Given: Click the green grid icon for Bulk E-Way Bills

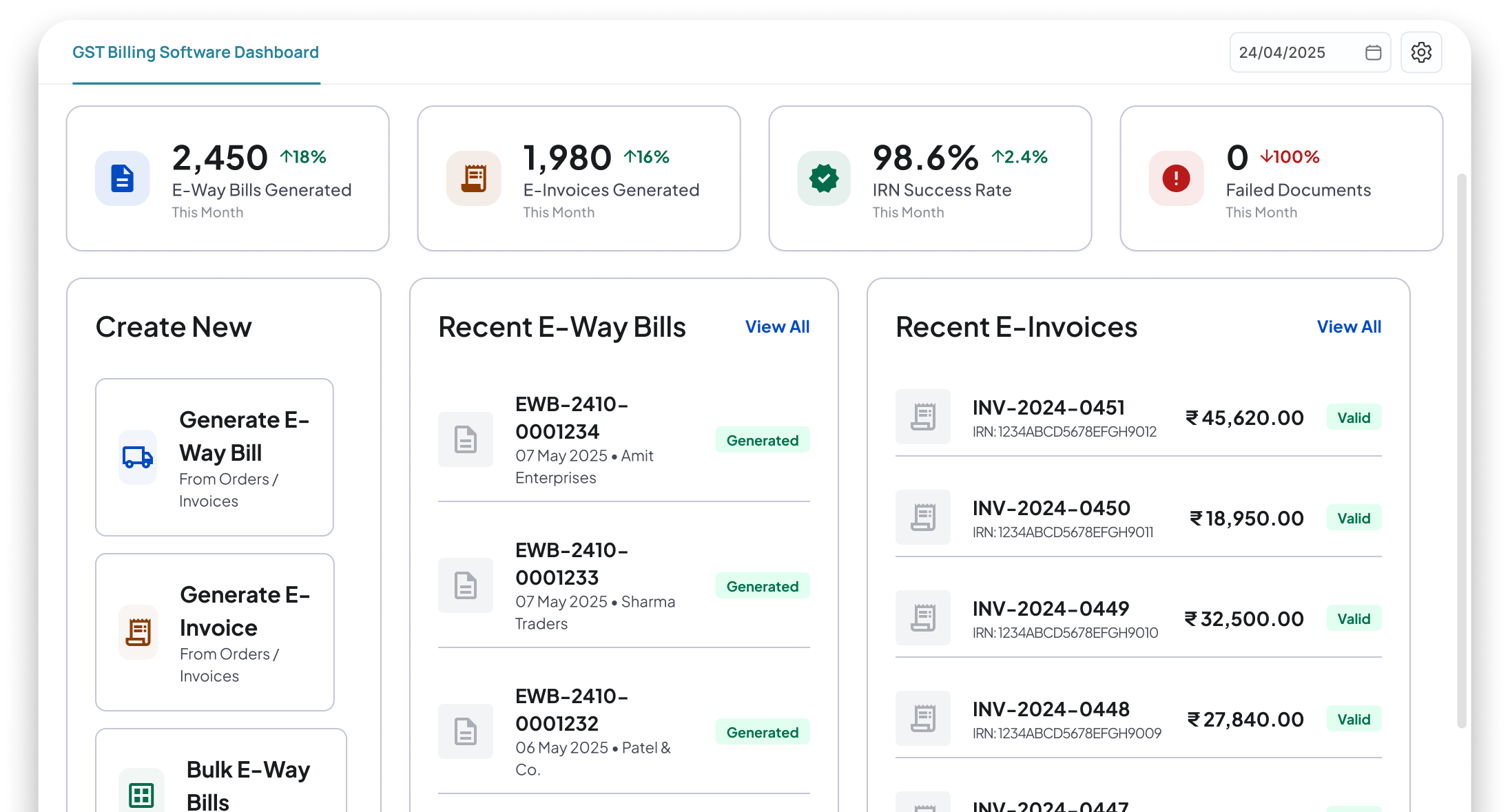Looking at the screenshot, I should (141, 795).
